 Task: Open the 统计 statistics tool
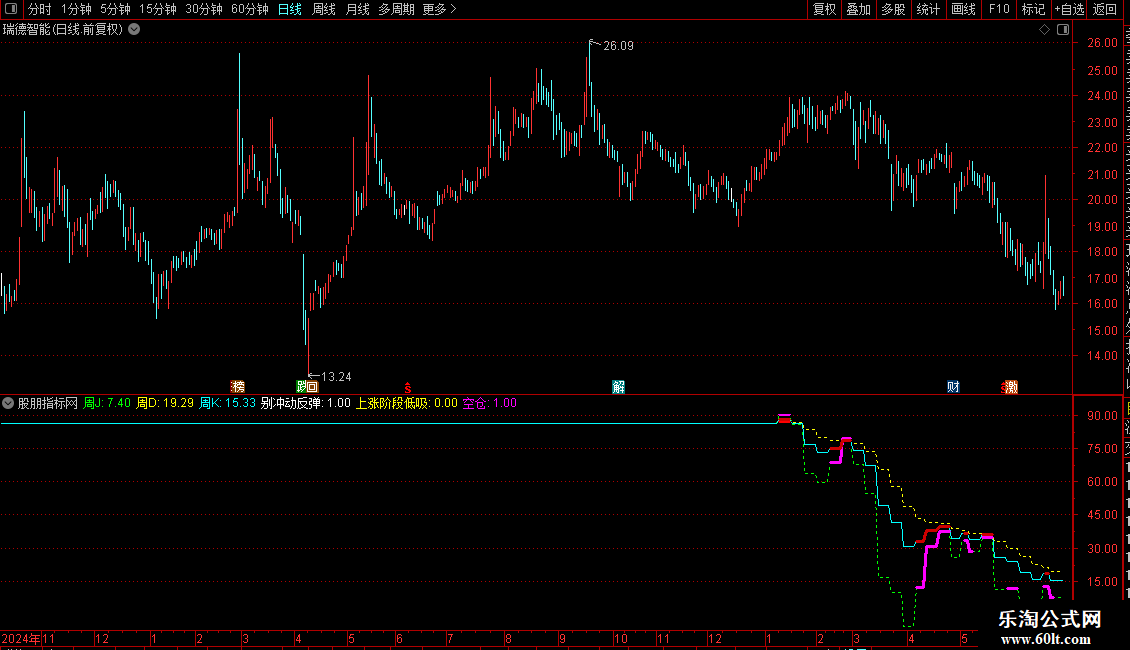point(928,9)
